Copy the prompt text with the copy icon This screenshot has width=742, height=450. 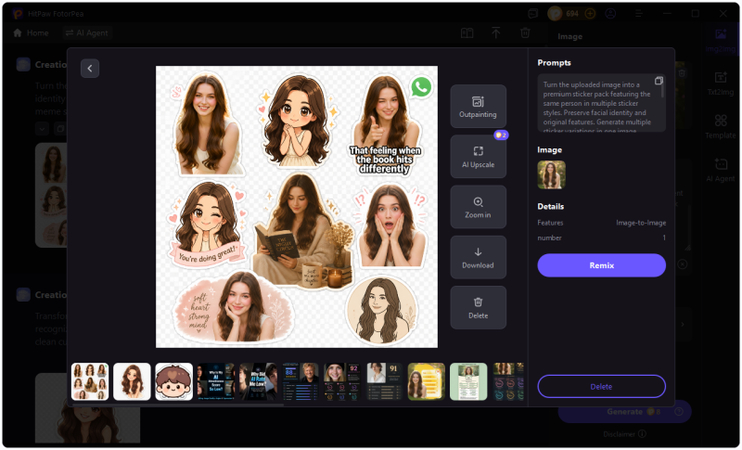658,81
